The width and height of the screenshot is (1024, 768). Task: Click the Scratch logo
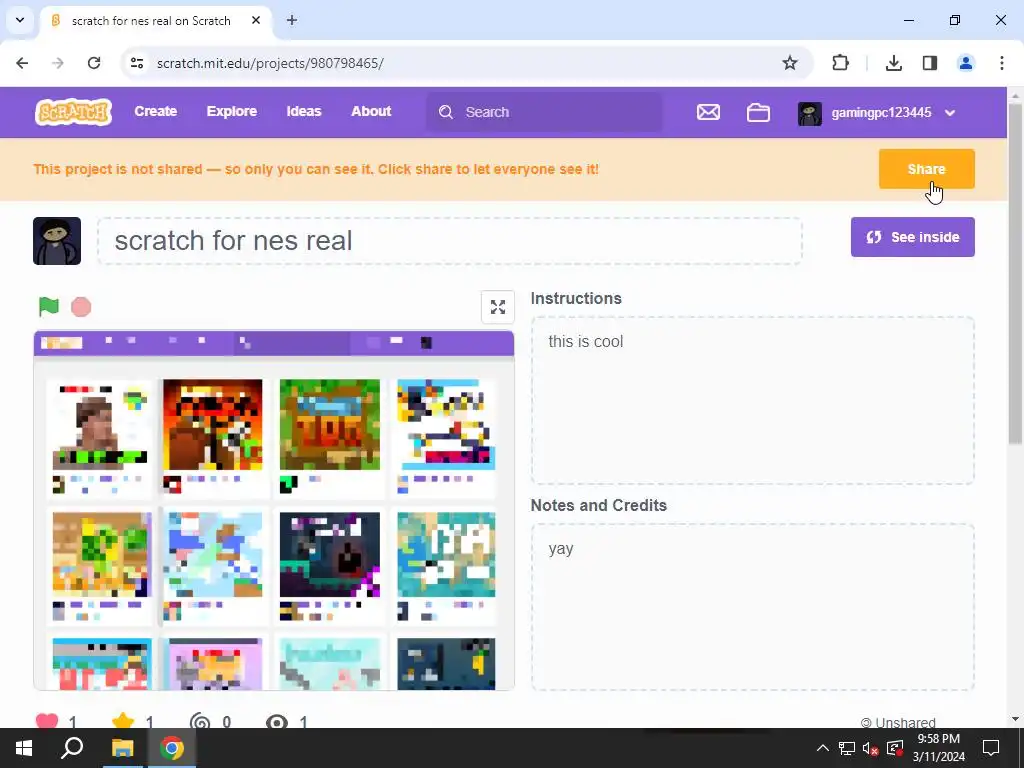pos(73,112)
